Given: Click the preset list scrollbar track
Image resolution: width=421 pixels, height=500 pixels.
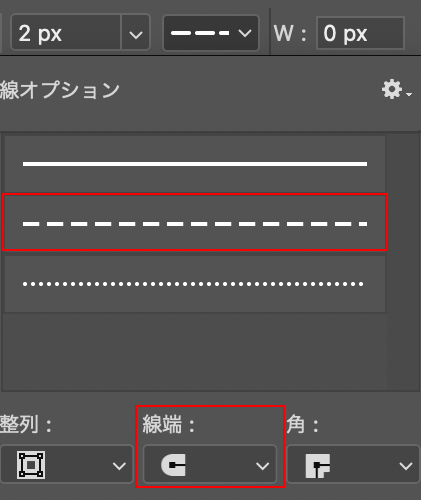Looking at the screenshot, I should click(402, 262).
